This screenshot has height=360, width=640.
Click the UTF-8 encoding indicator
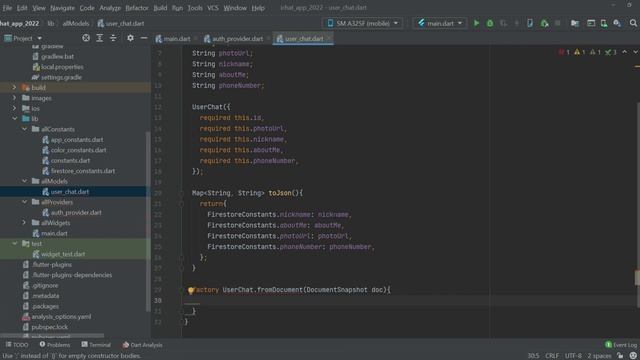click(x=573, y=356)
